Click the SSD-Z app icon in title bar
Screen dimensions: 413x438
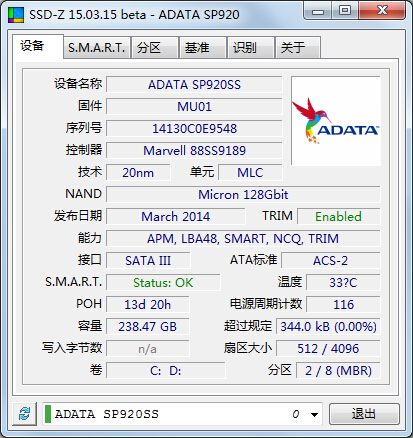(x=16, y=14)
